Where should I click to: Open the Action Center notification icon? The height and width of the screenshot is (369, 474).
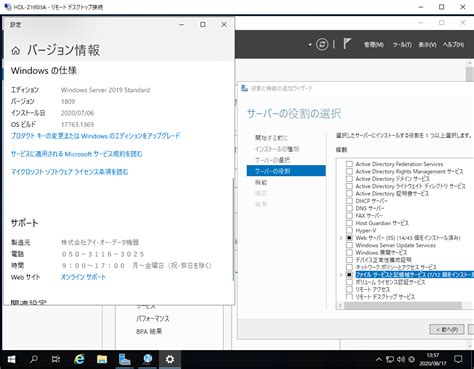(x=458, y=359)
